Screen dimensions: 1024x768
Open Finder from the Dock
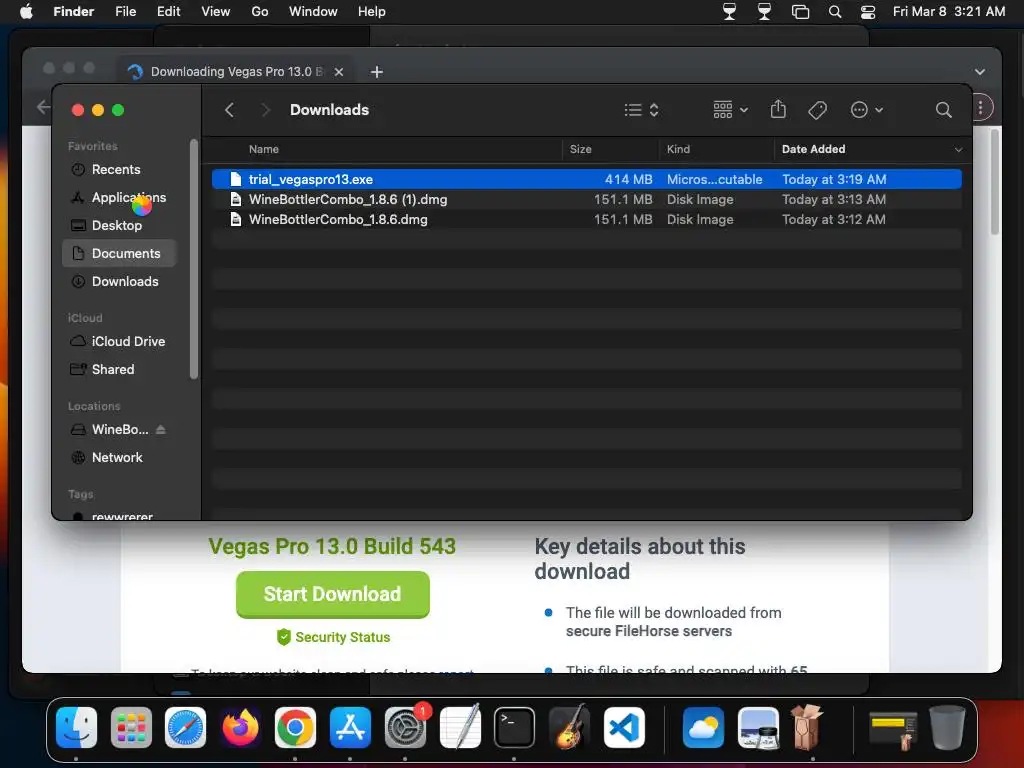76,728
